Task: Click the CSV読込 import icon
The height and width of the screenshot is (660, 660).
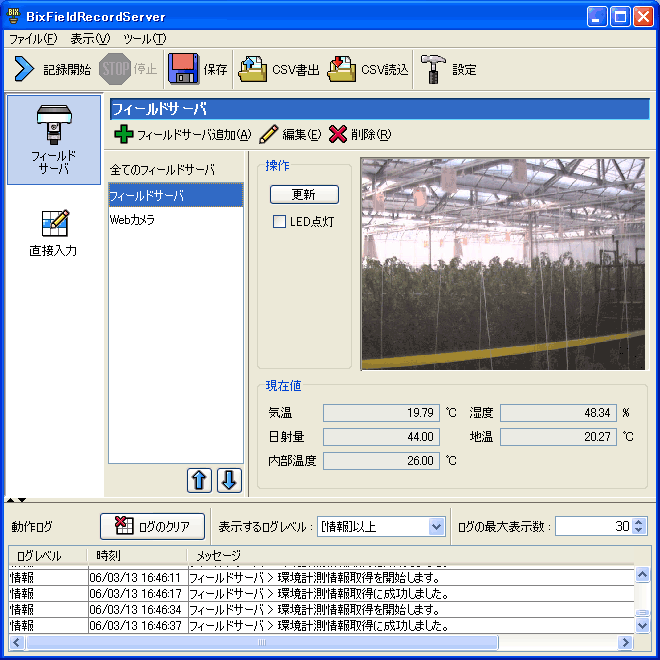Action: point(342,70)
